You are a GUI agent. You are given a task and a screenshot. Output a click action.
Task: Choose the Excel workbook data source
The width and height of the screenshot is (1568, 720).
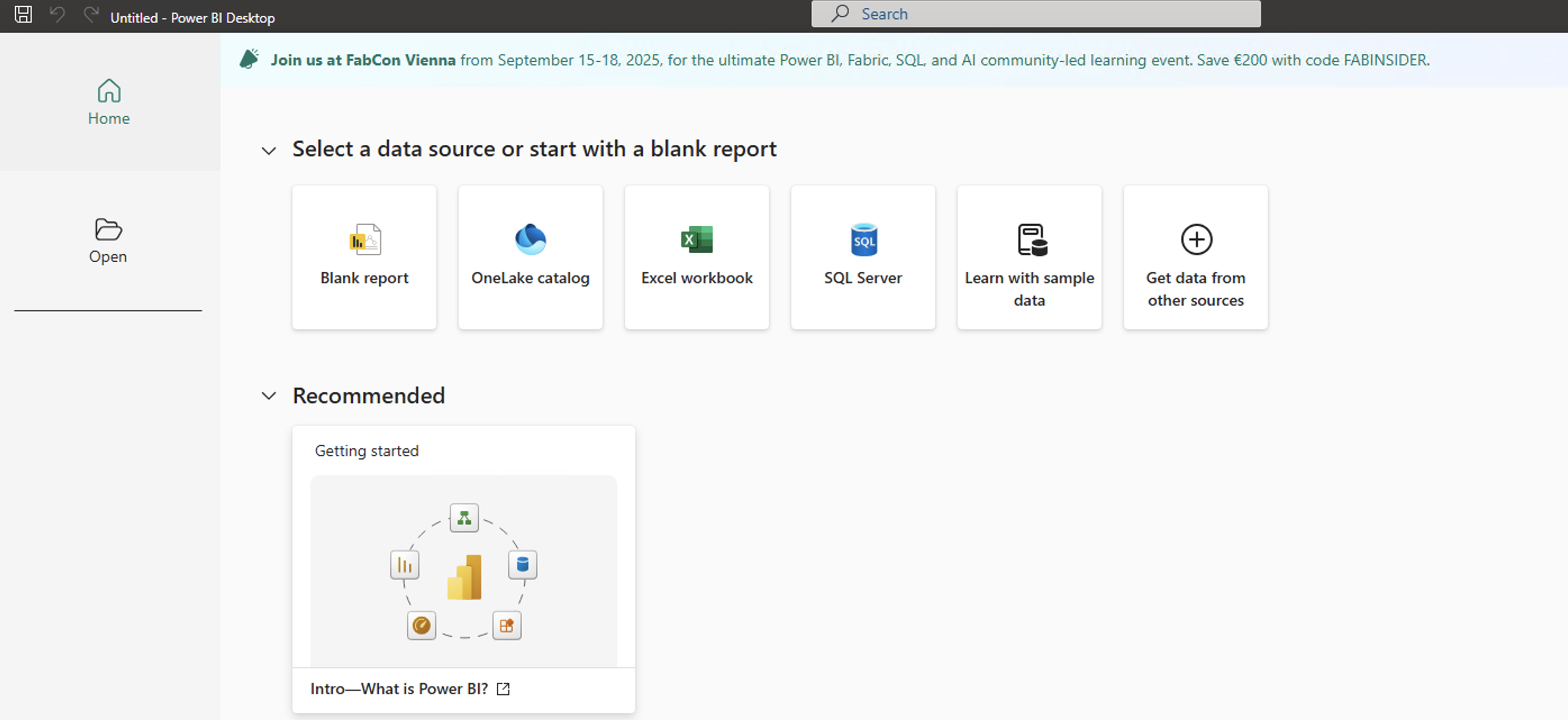(x=696, y=257)
